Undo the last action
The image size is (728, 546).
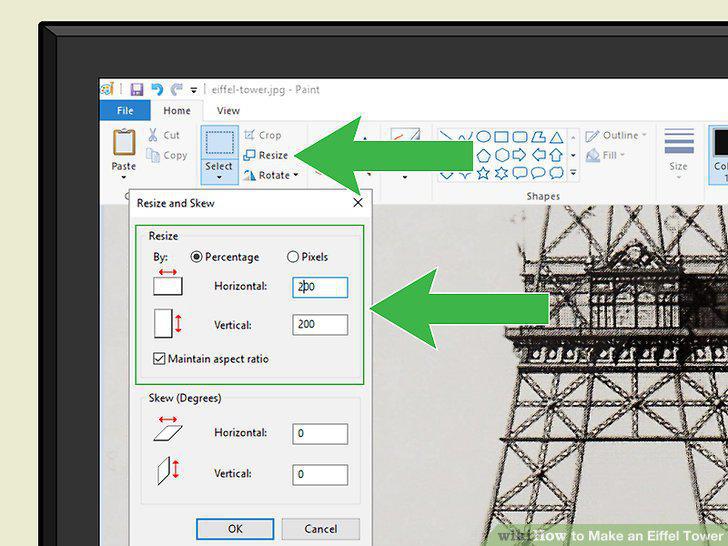point(157,89)
